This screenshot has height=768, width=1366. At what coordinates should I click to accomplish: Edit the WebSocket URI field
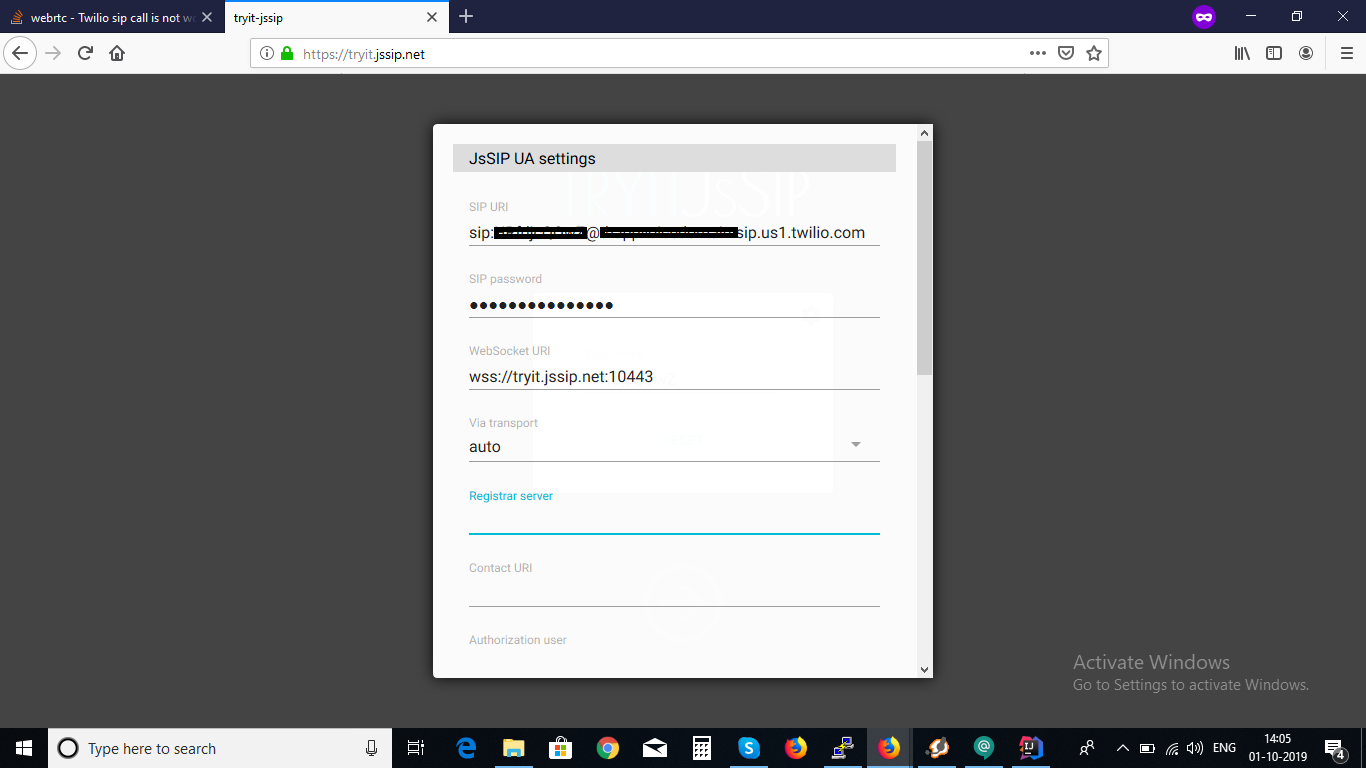(674, 377)
